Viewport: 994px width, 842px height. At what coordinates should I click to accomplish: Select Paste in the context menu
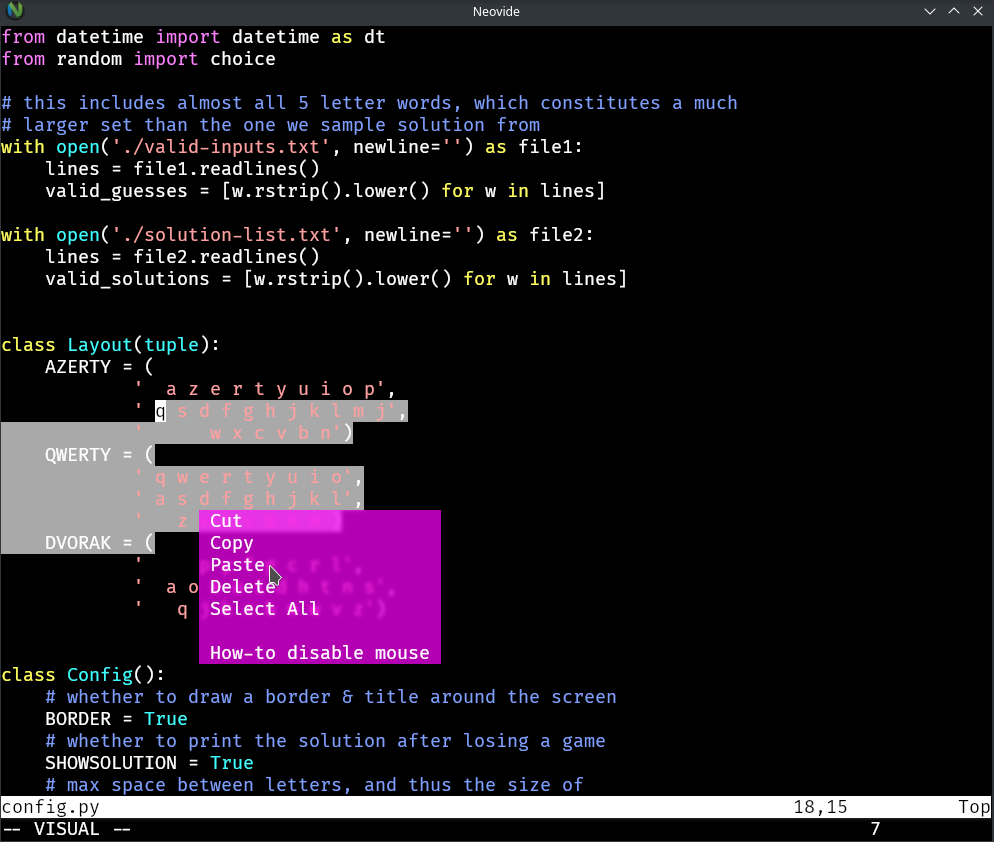[x=237, y=564]
